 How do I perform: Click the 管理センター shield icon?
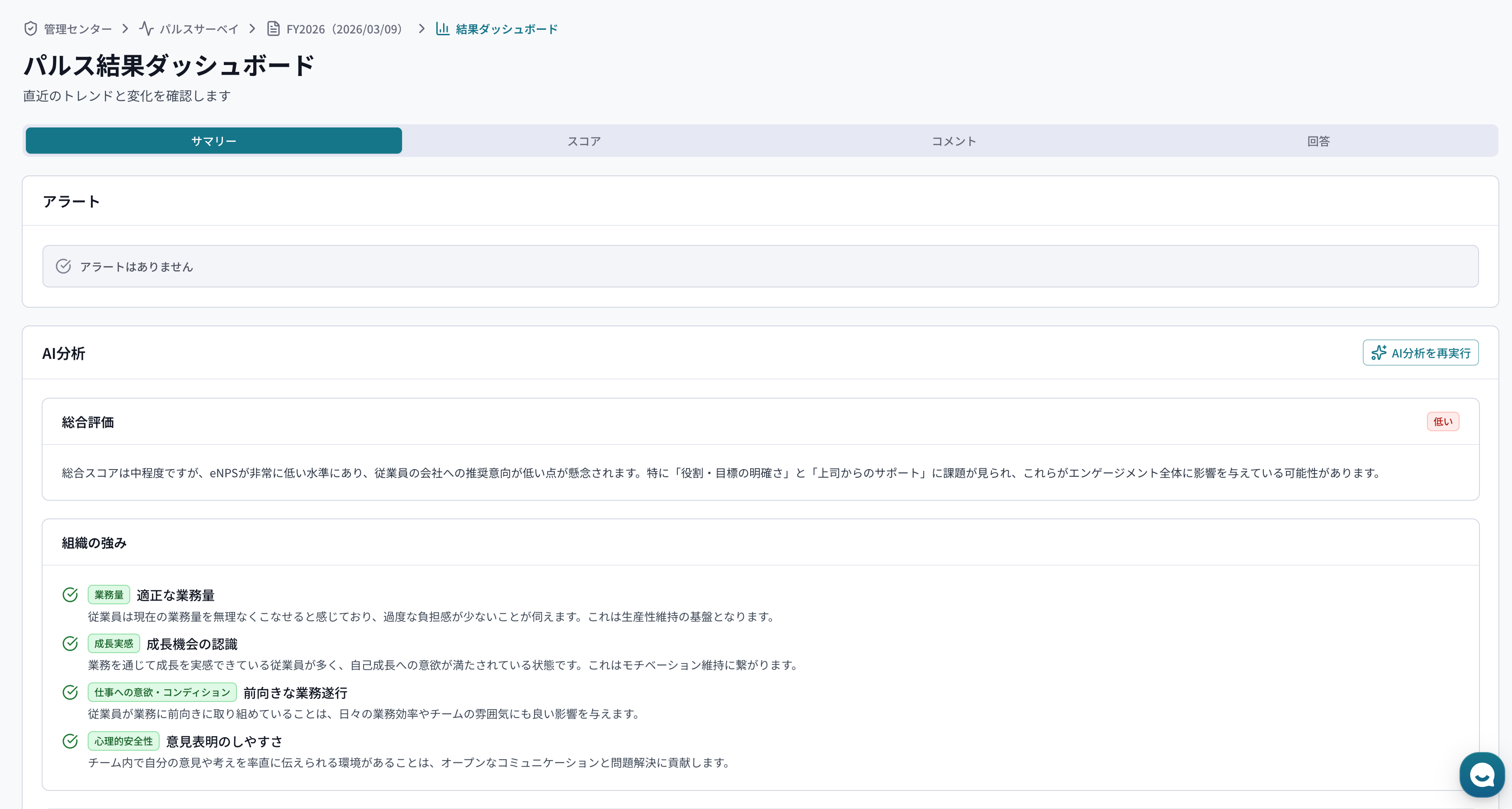click(31, 28)
